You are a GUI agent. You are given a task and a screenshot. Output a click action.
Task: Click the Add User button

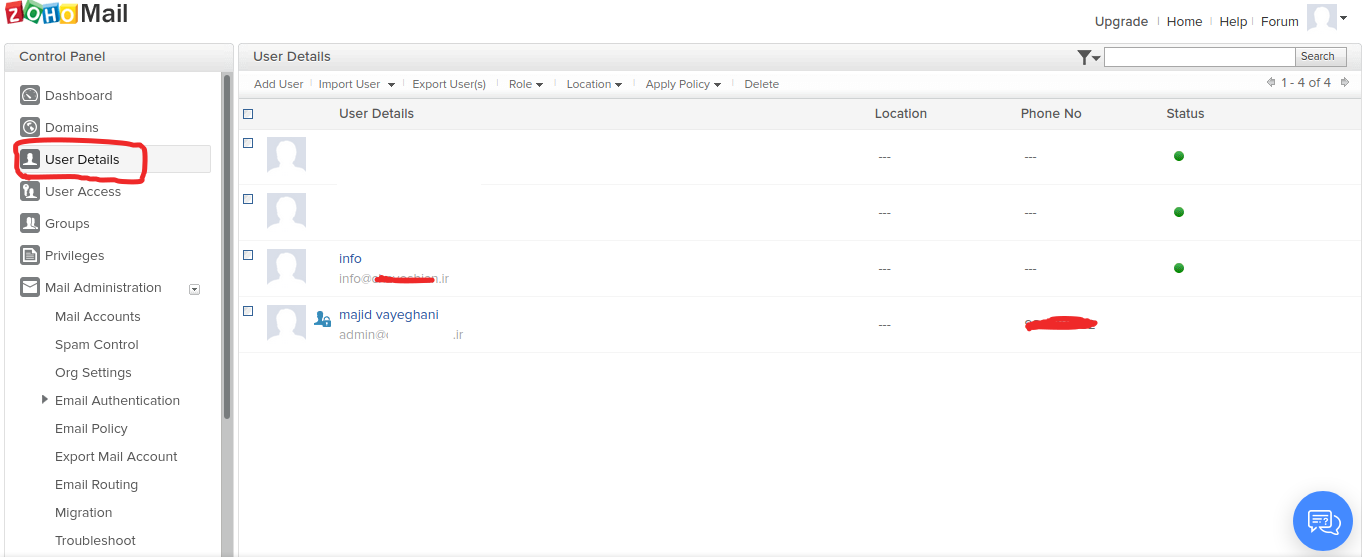click(x=278, y=84)
